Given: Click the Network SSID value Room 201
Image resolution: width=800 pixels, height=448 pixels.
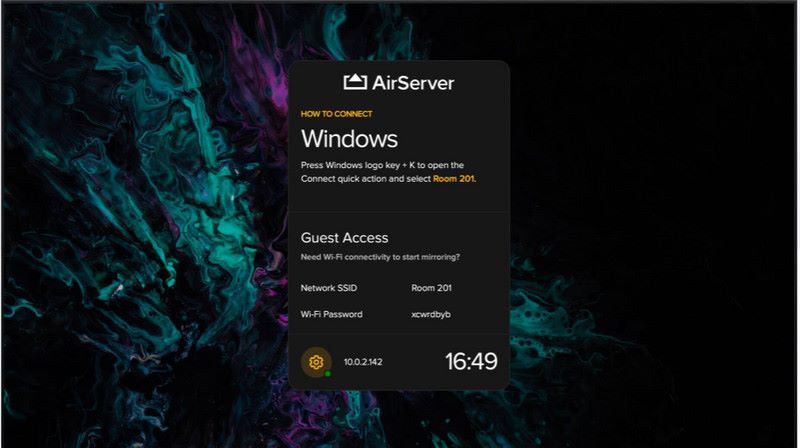Looking at the screenshot, I should coord(431,288).
